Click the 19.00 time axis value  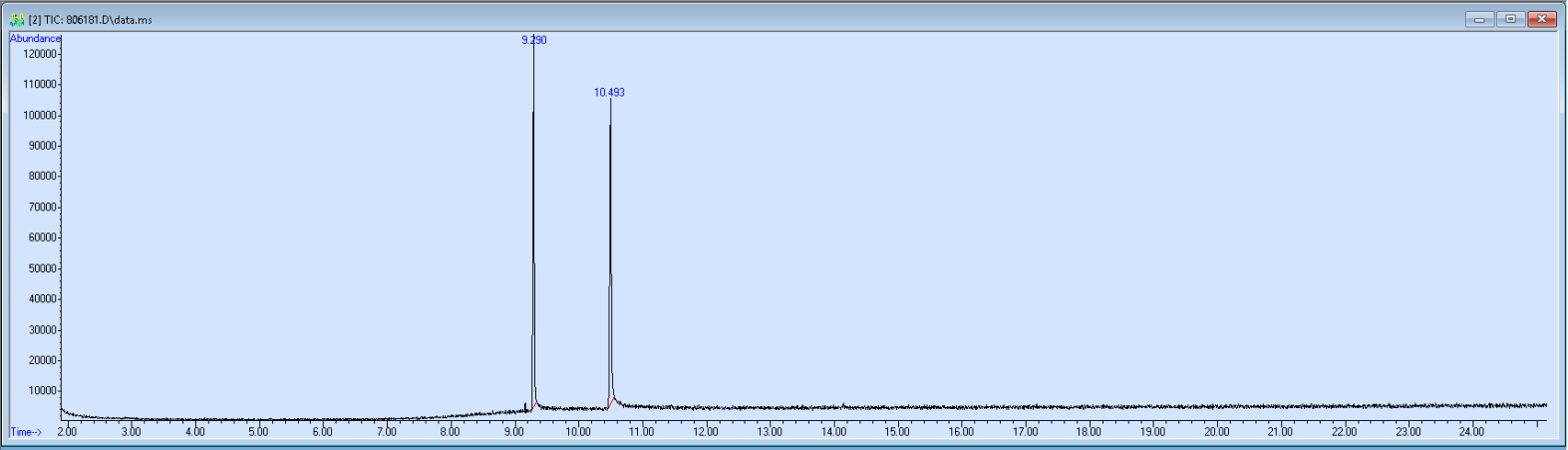point(1152,432)
